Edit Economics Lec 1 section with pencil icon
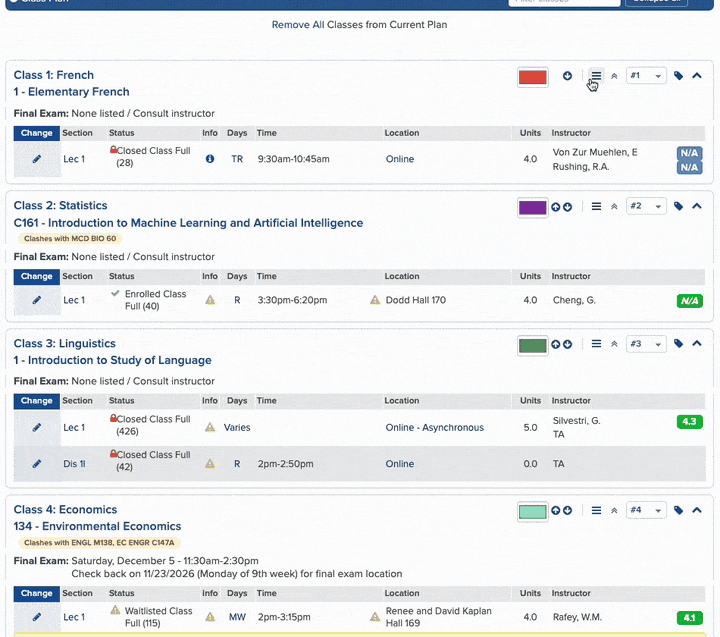The height and width of the screenshot is (637, 720). (37, 617)
